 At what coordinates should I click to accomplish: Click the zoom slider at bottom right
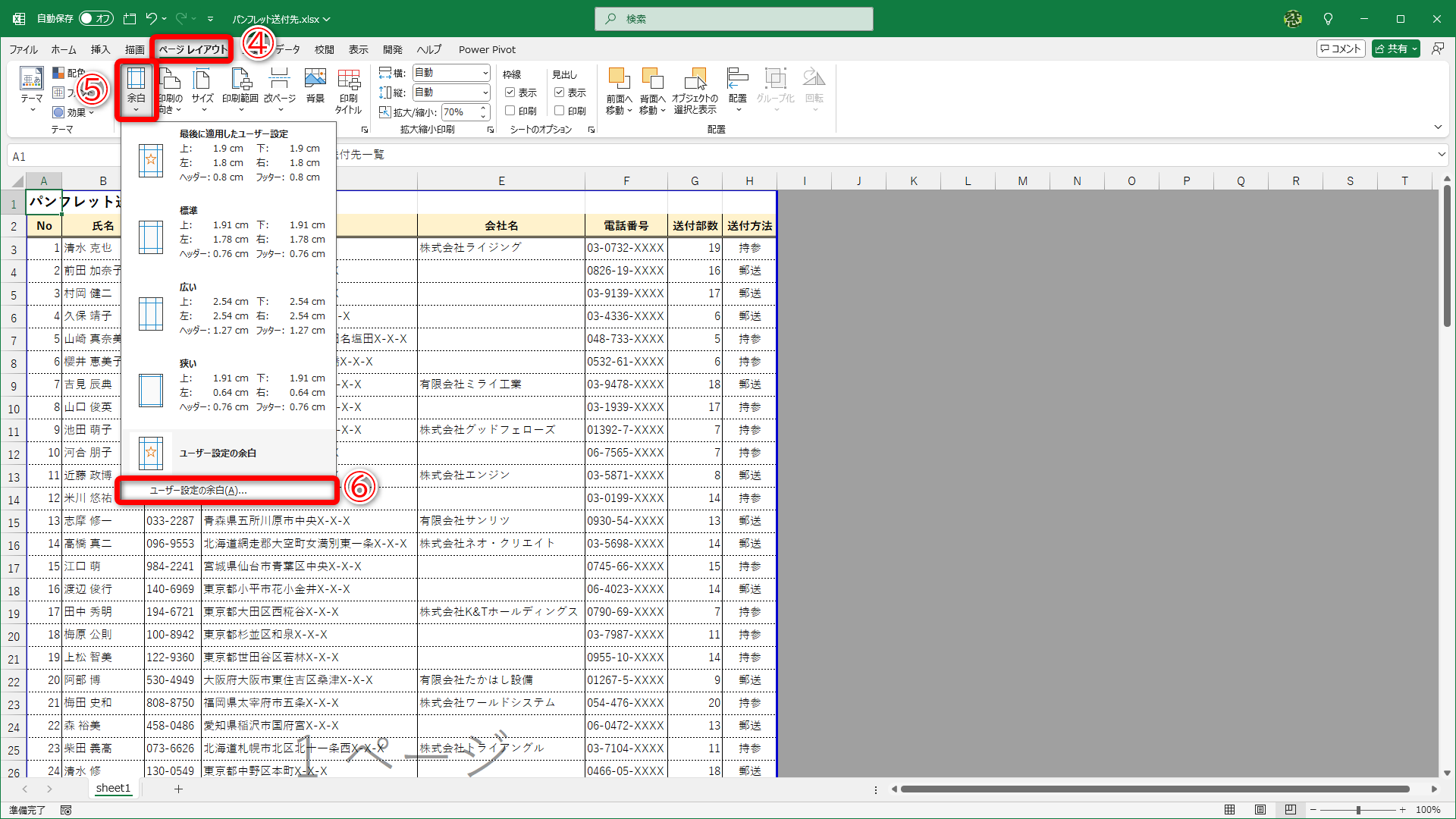click(x=1357, y=810)
